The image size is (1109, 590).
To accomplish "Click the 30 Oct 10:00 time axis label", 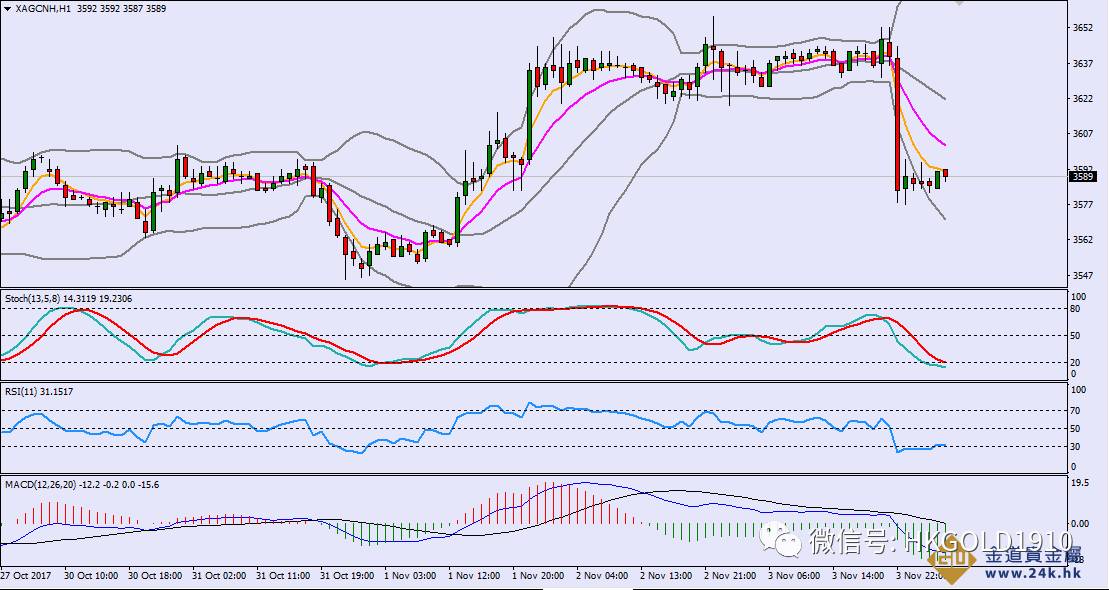I will coord(92,577).
